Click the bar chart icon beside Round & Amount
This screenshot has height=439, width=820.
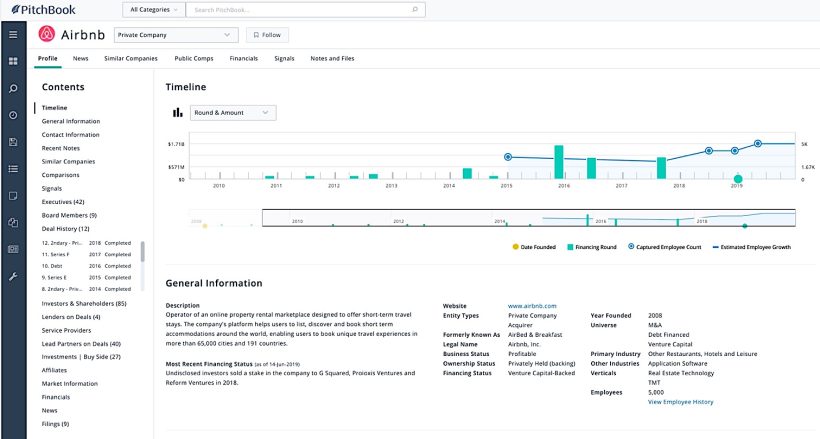178,113
